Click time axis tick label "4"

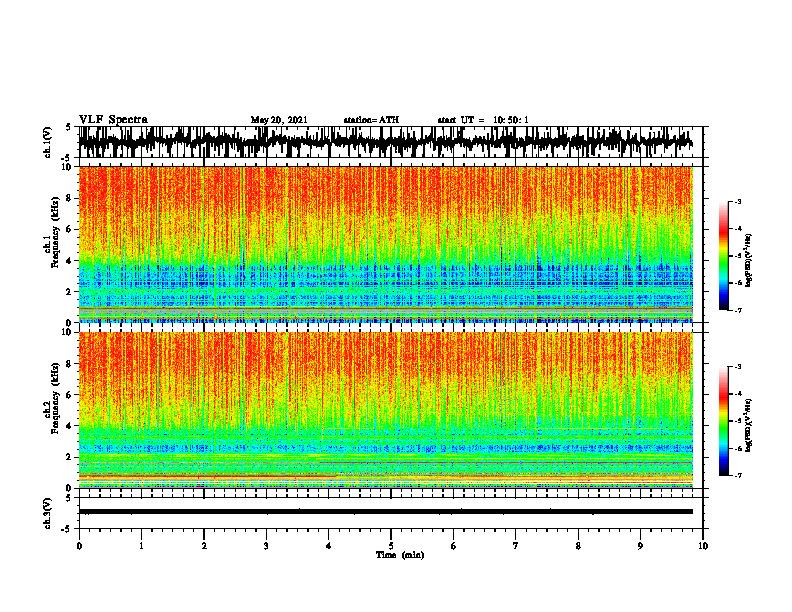[x=329, y=546]
